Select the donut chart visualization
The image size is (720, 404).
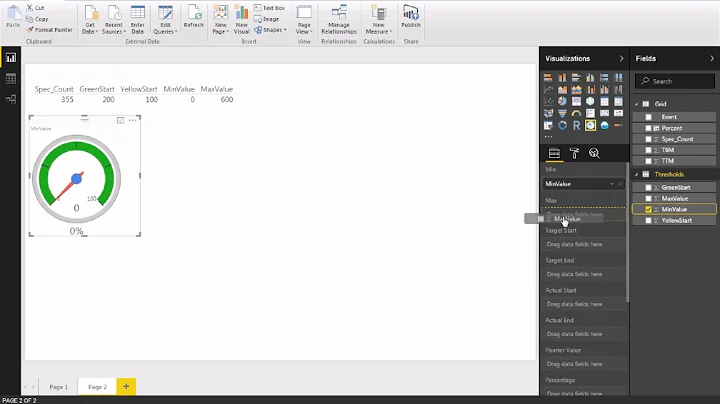(x=562, y=125)
